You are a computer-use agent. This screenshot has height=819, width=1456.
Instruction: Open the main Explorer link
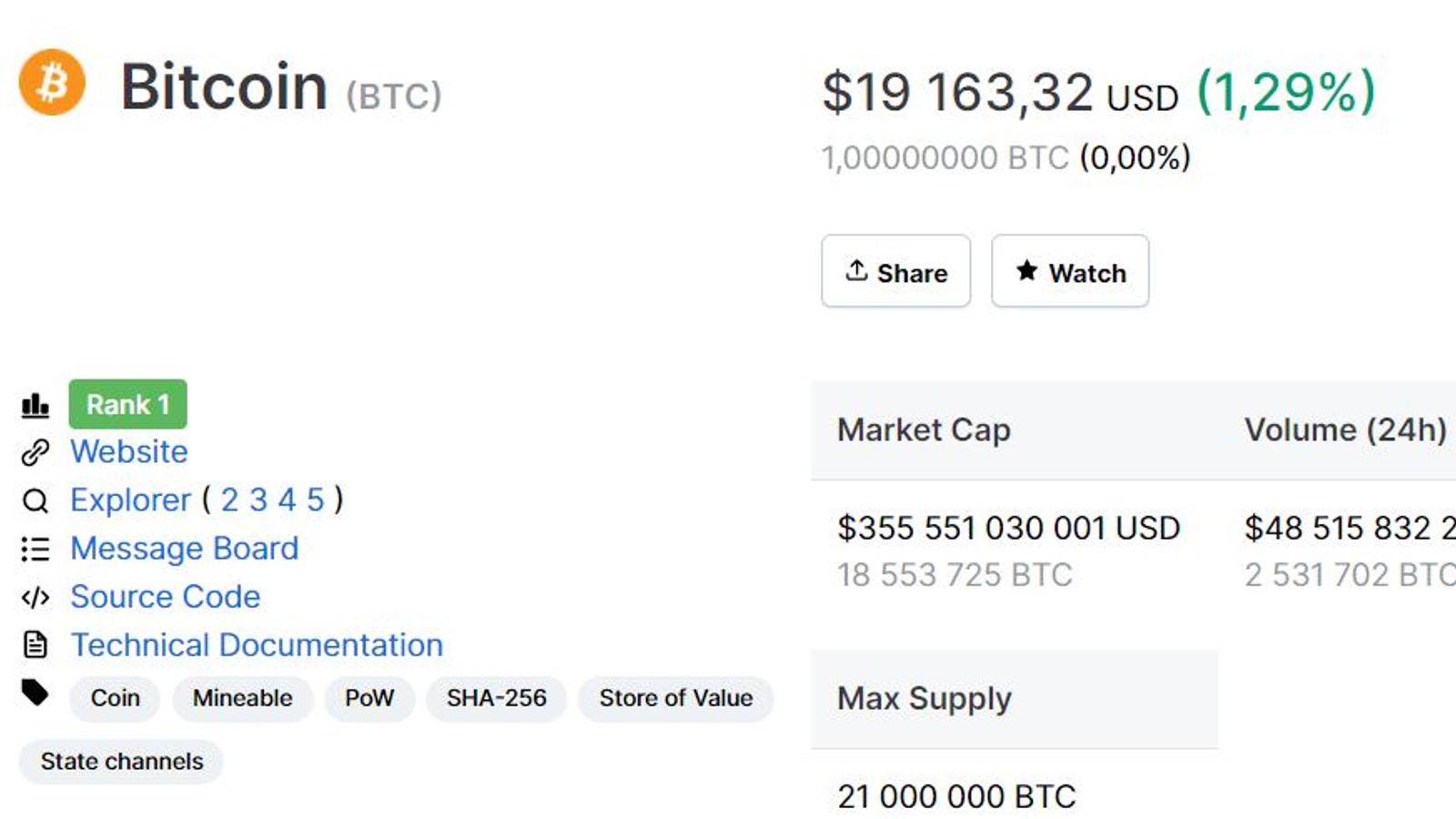130,500
